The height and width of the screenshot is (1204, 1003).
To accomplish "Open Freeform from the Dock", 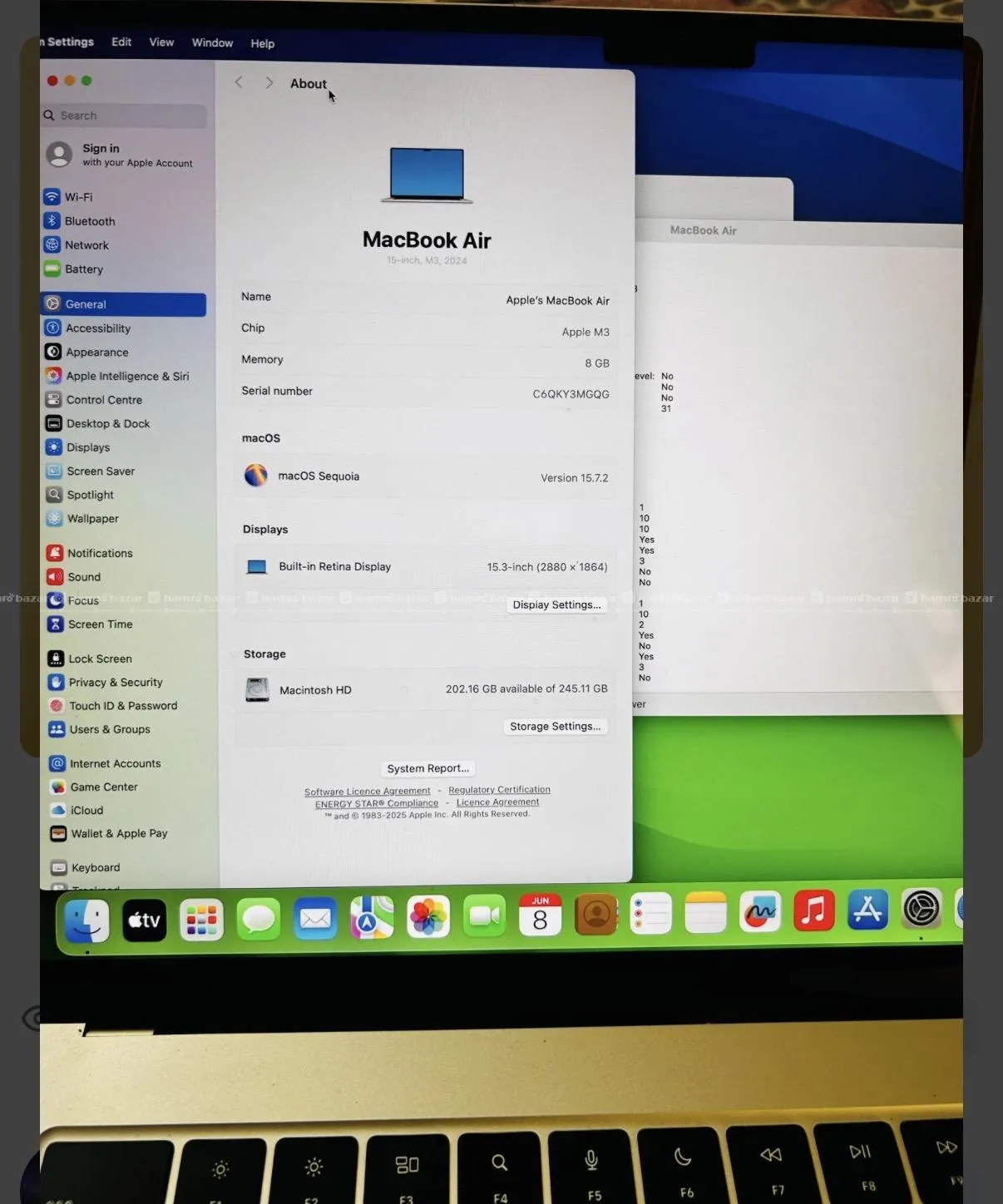I will [759, 911].
